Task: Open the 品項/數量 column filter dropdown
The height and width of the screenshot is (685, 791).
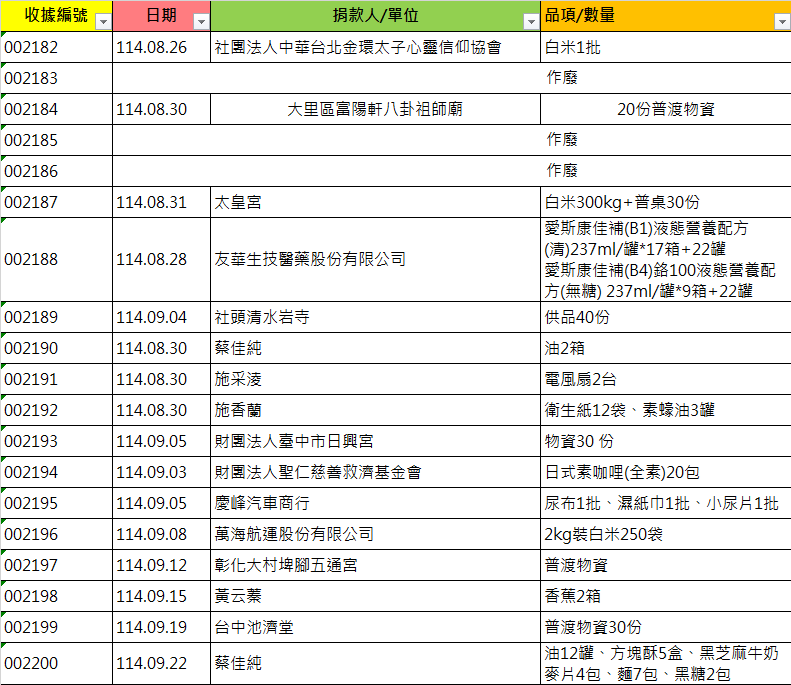Action: coord(781,21)
